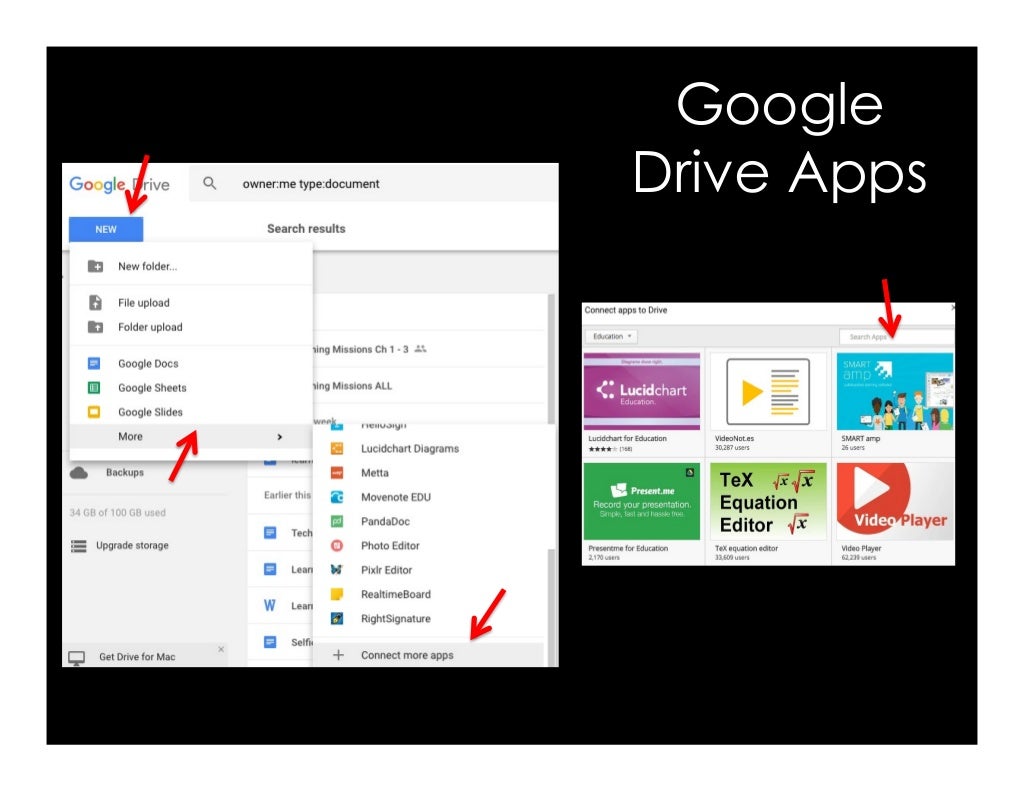Click the New folder icon

pyautogui.click(x=95, y=266)
